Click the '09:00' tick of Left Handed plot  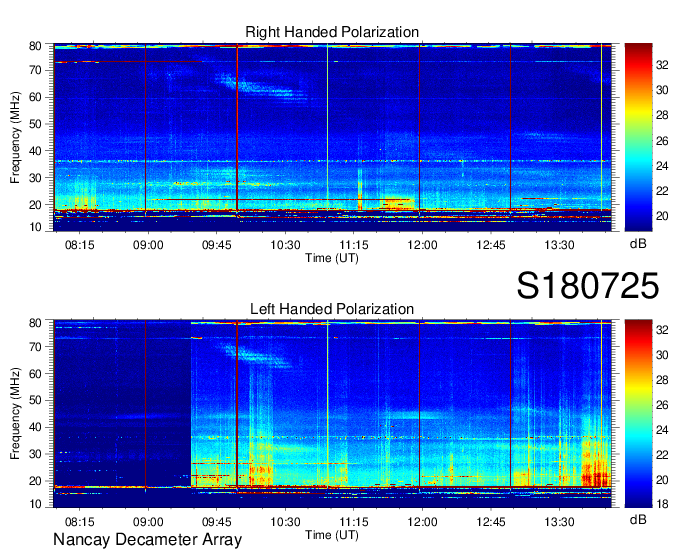coord(148,522)
